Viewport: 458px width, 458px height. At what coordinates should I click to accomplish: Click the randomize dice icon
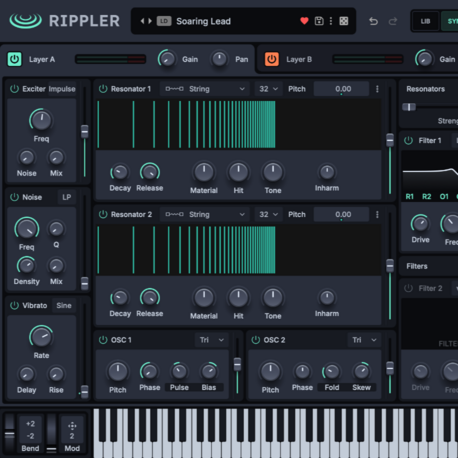[344, 21]
